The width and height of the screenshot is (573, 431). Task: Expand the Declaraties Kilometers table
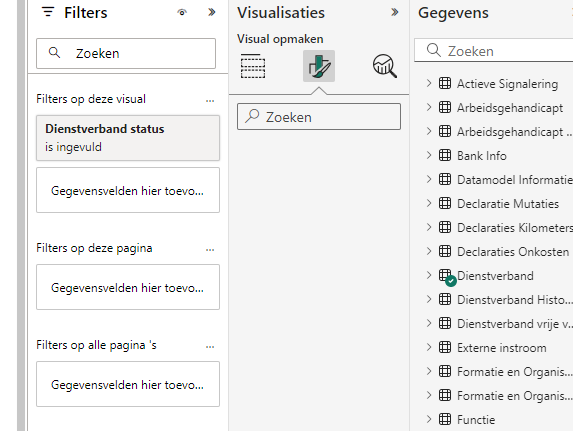pos(429,227)
